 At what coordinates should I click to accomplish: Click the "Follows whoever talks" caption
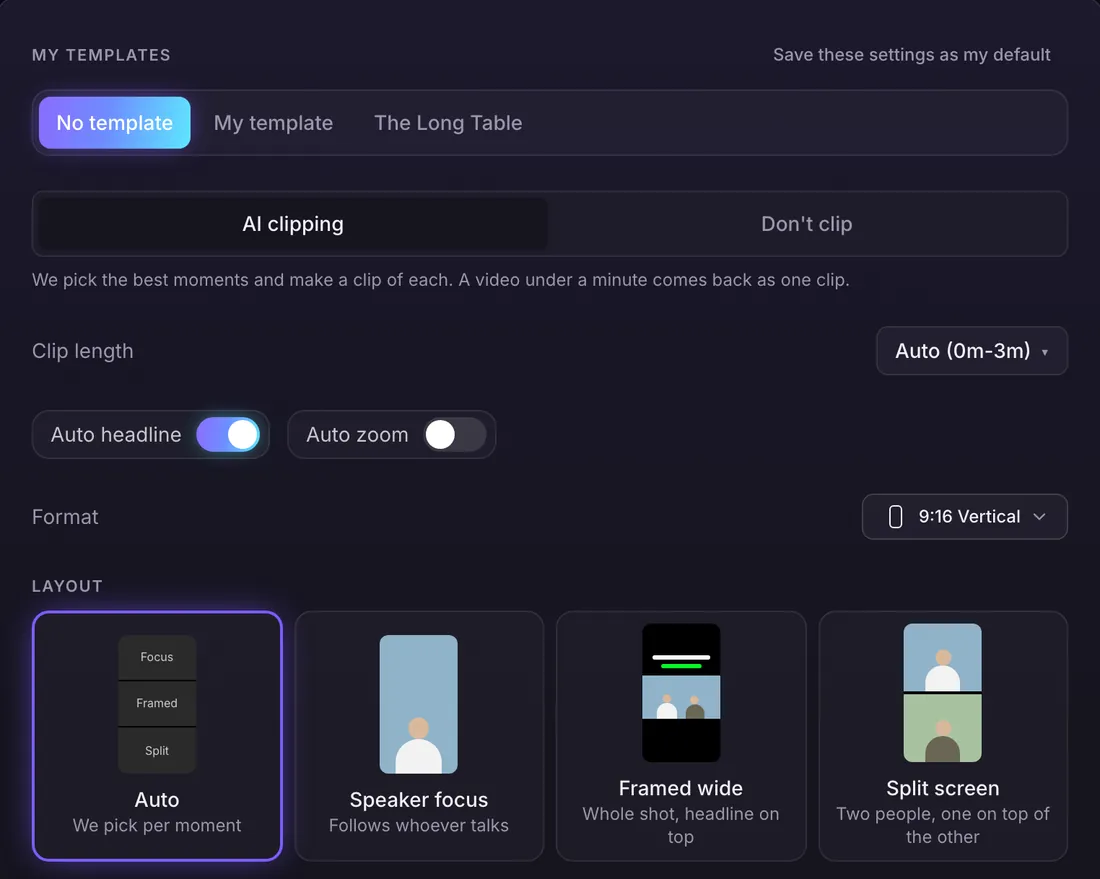pyautogui.click(x=419, y=826)
